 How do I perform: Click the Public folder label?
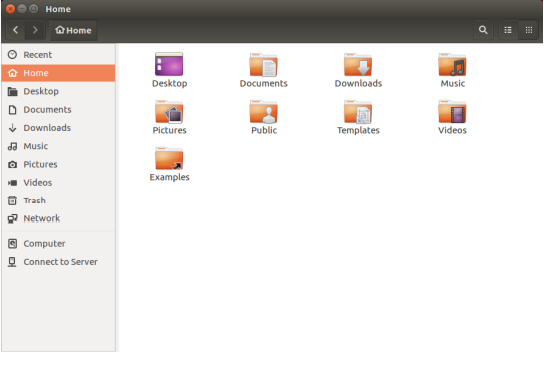[264, 130]
